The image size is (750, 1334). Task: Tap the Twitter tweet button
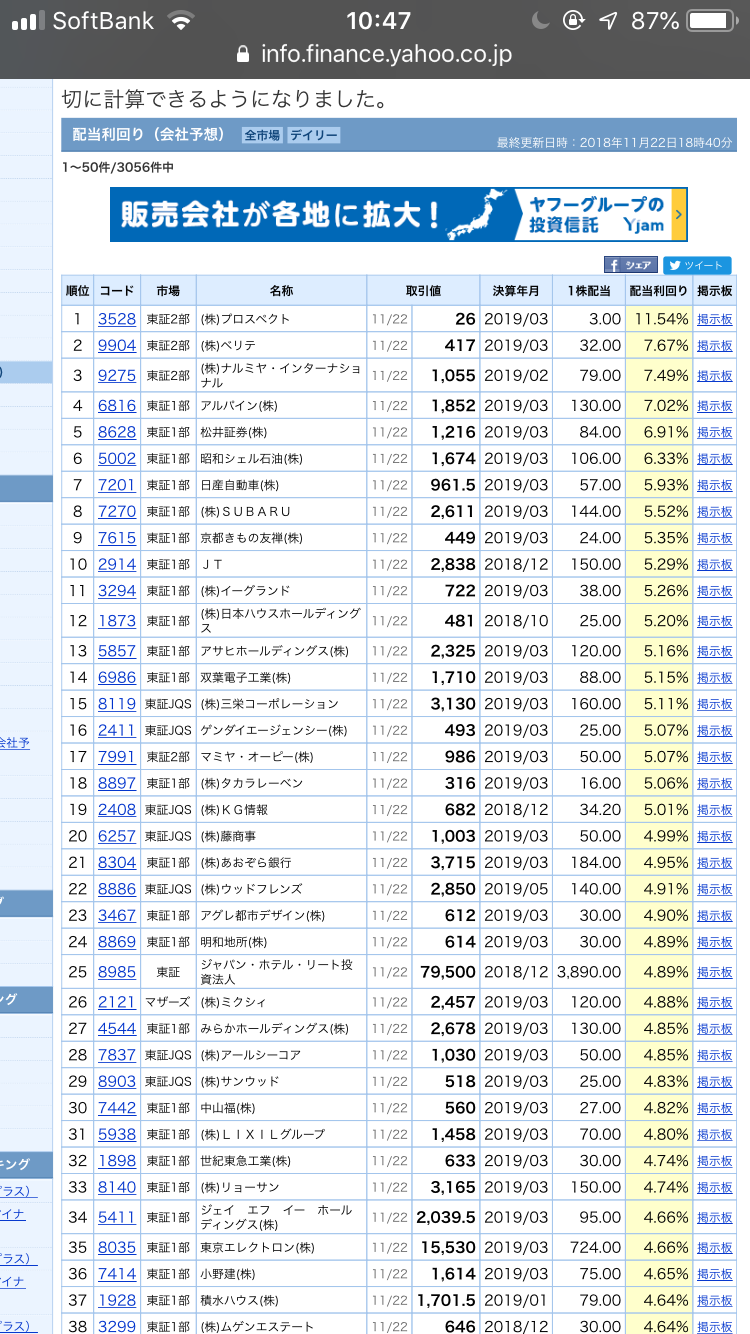[697, 265]
